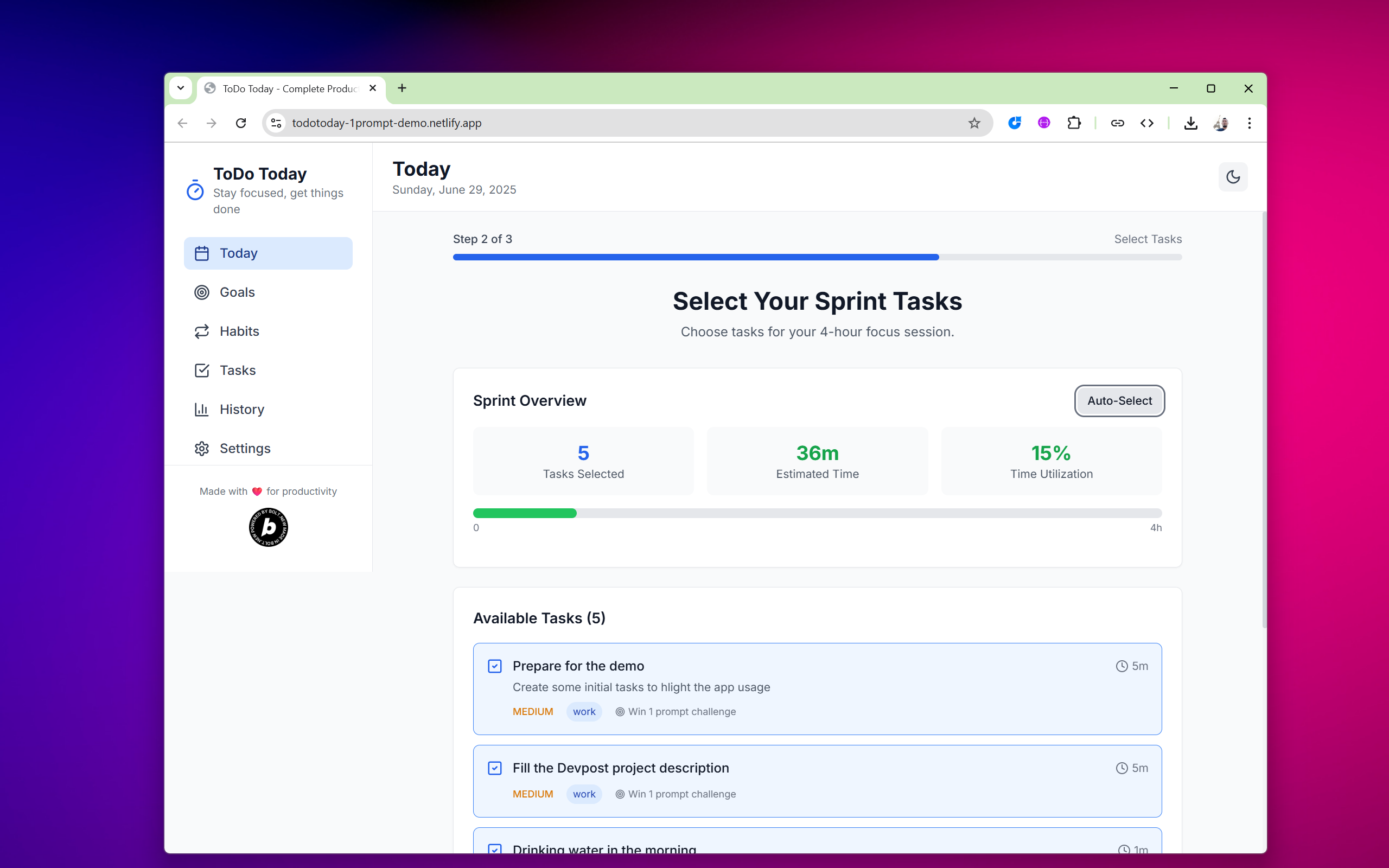The width and height of the screenshot is (1389, 868).
Task: Go to Goals in sidebar
Action: click(x=237, y=292)
